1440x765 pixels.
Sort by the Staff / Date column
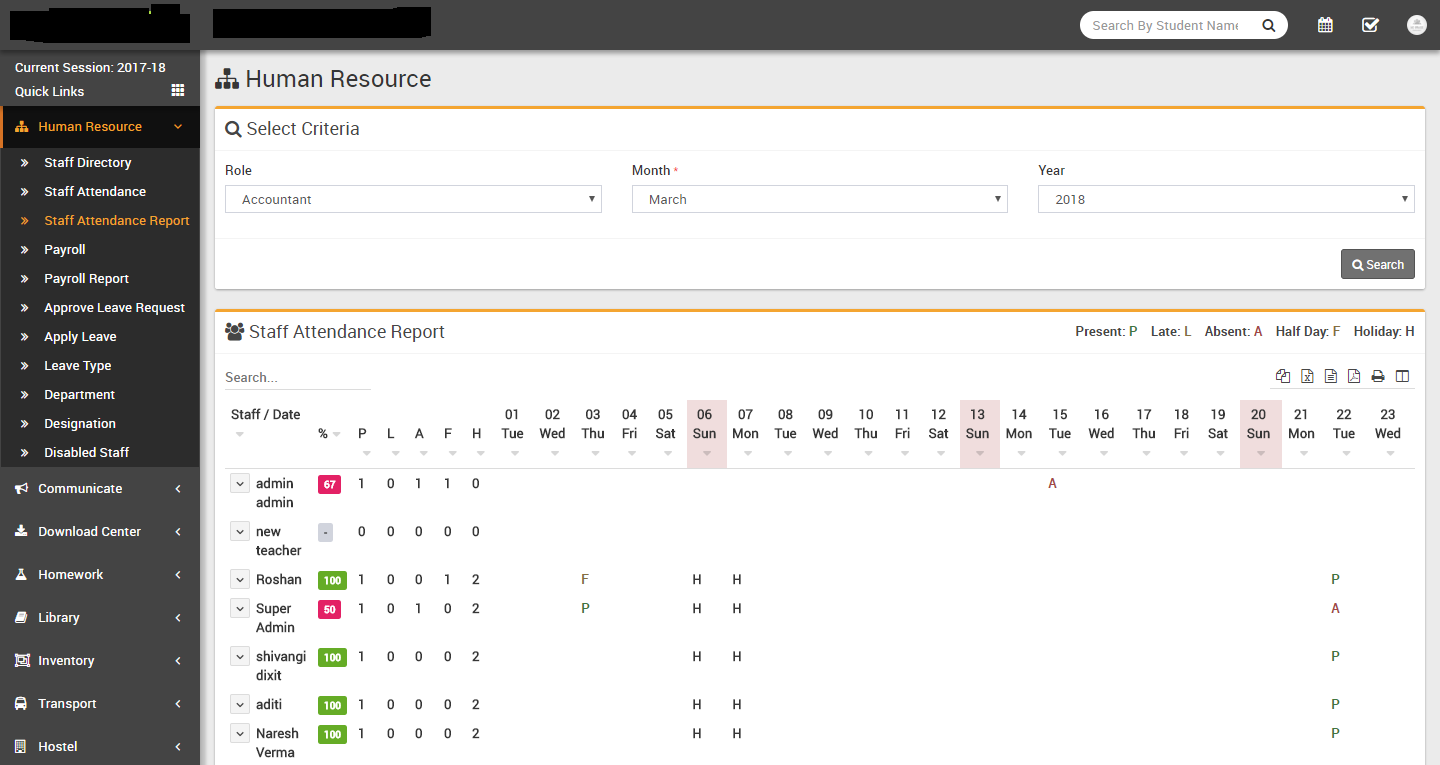(x=265, y=415)
